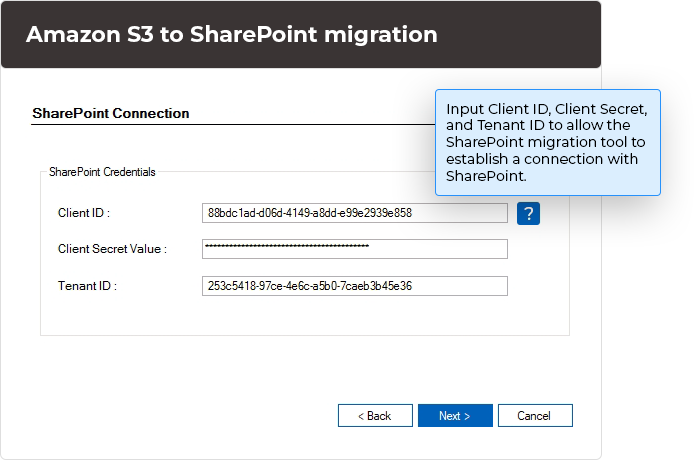Edit the Tenant ID input field
This screenshot has height=460, width=700.
click(x=354, y=286)
